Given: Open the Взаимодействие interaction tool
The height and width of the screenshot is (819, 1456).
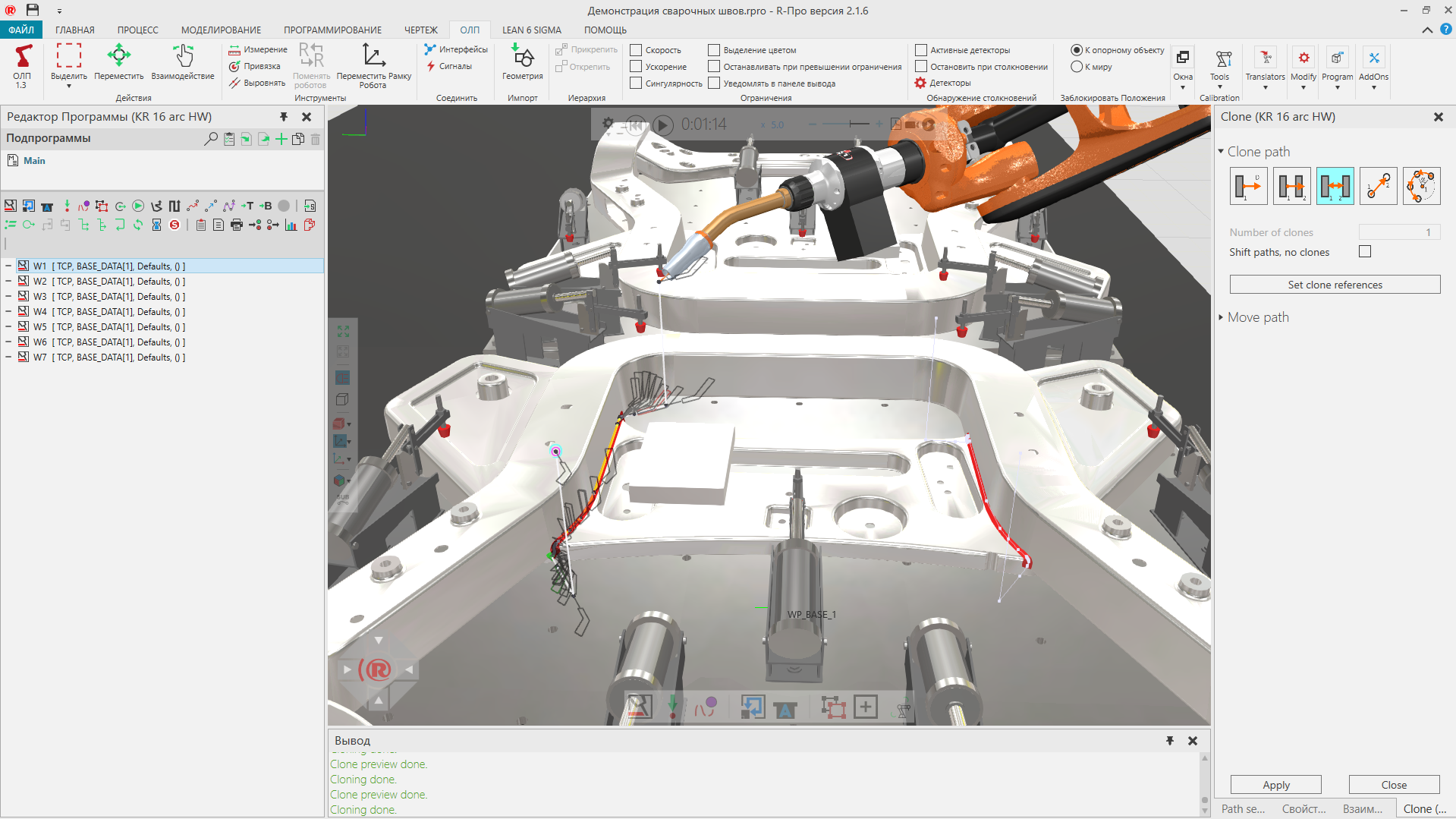Looking at the screenshot, I should point(182,61).
